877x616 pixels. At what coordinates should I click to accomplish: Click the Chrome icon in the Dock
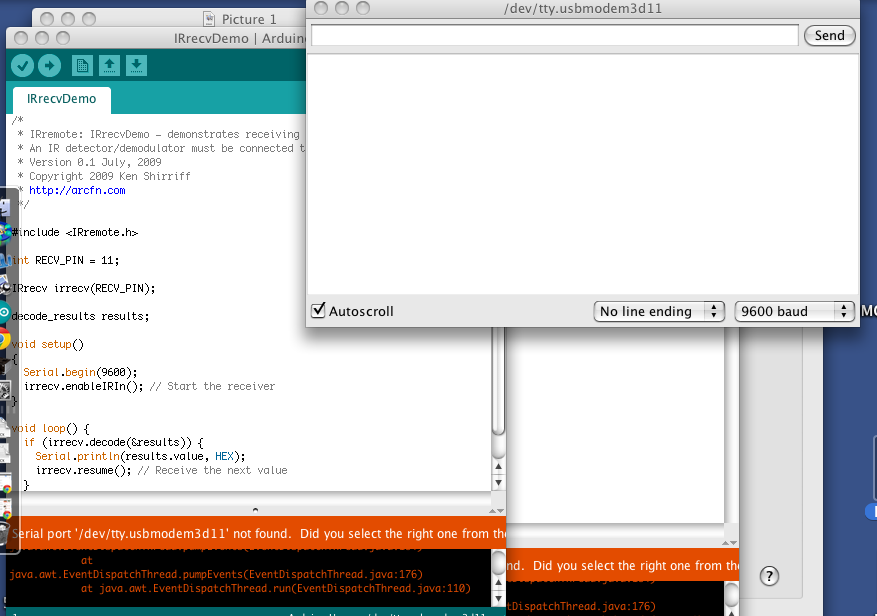[x=3, y=339]
